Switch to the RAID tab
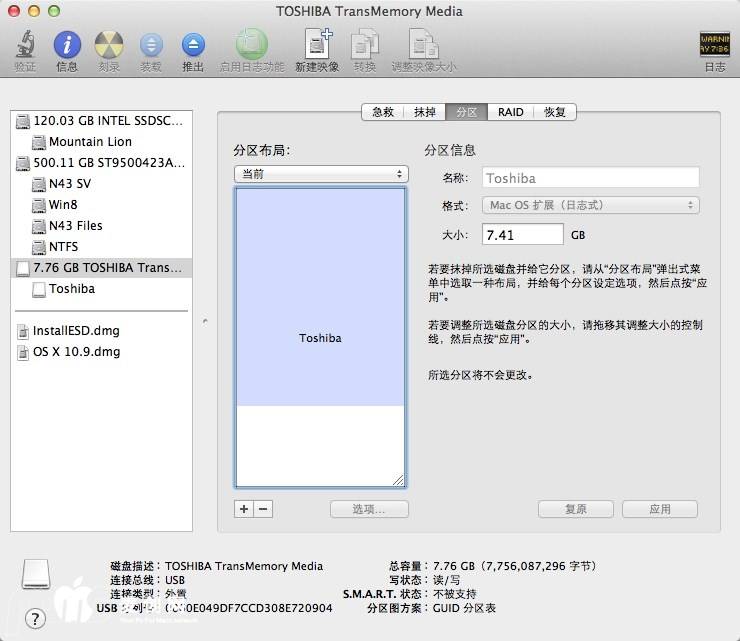 coord(511,112)
